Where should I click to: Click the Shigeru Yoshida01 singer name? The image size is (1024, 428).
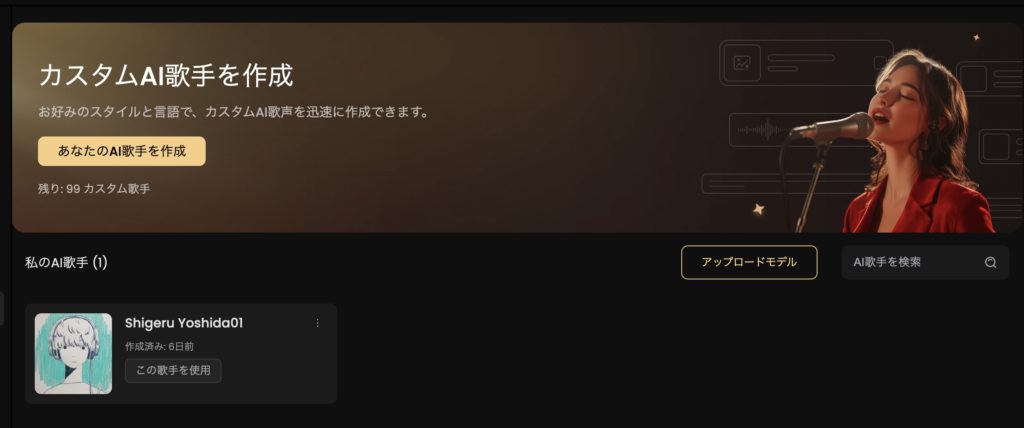(x=184, y=323)
